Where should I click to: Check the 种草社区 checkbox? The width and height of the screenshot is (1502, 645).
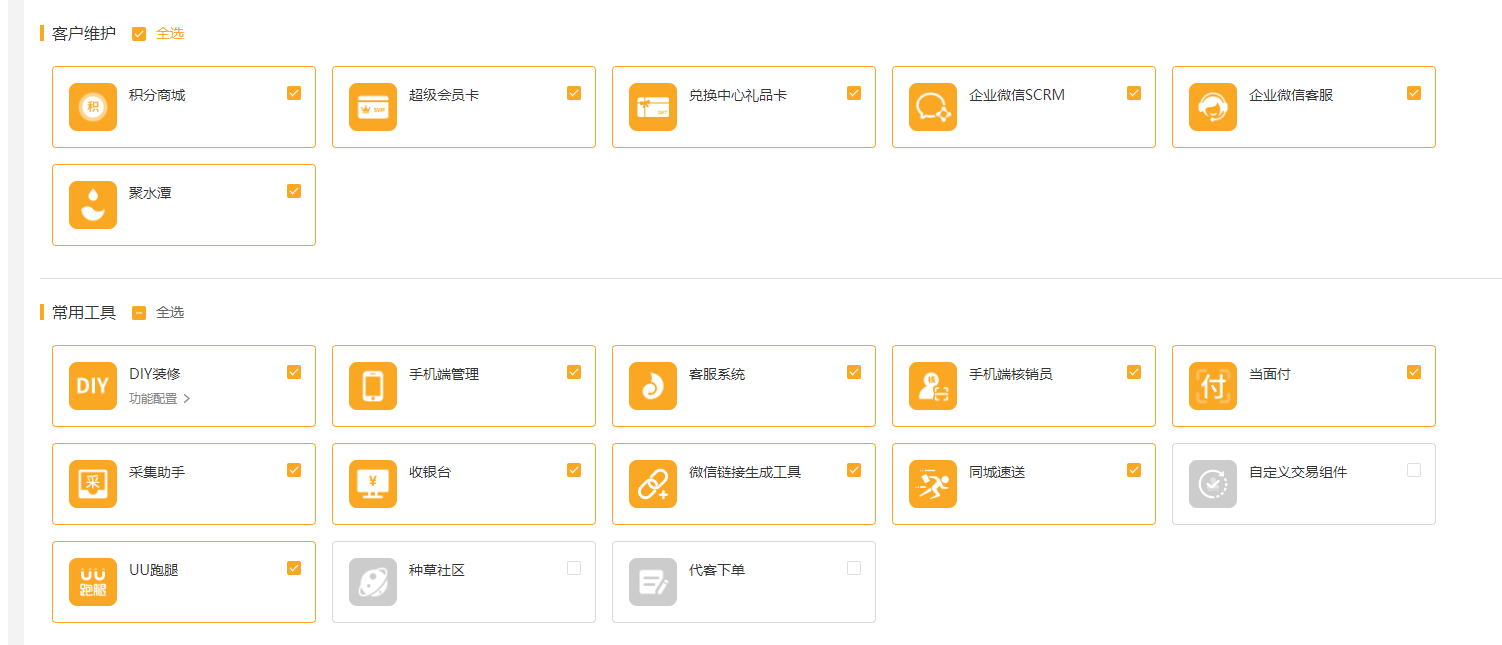tap(574, 568)
